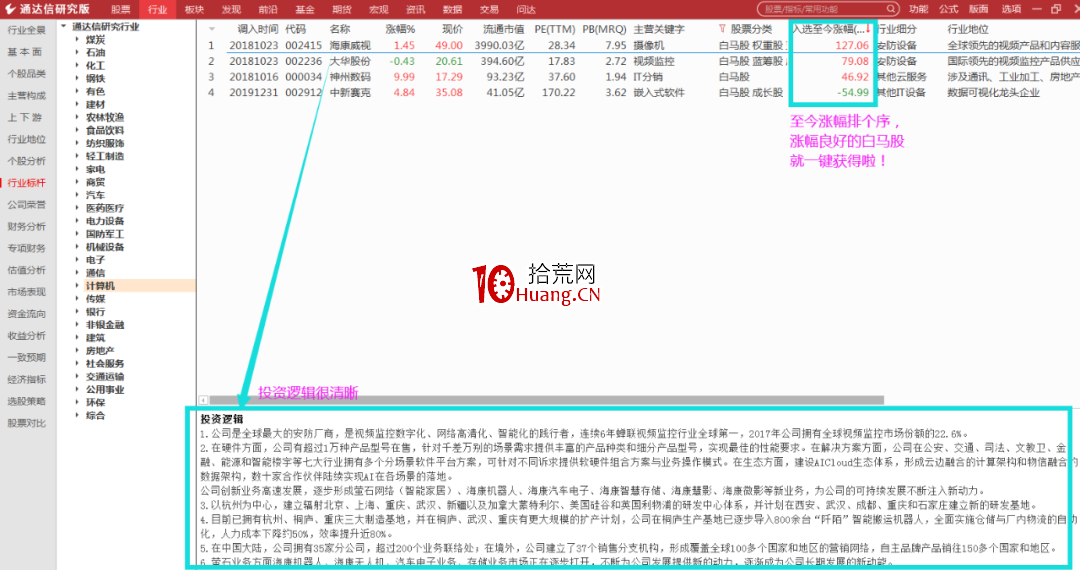Open 选股策略 in the left sidebar
The image size is (1080, 570).
tap(27, 401)
